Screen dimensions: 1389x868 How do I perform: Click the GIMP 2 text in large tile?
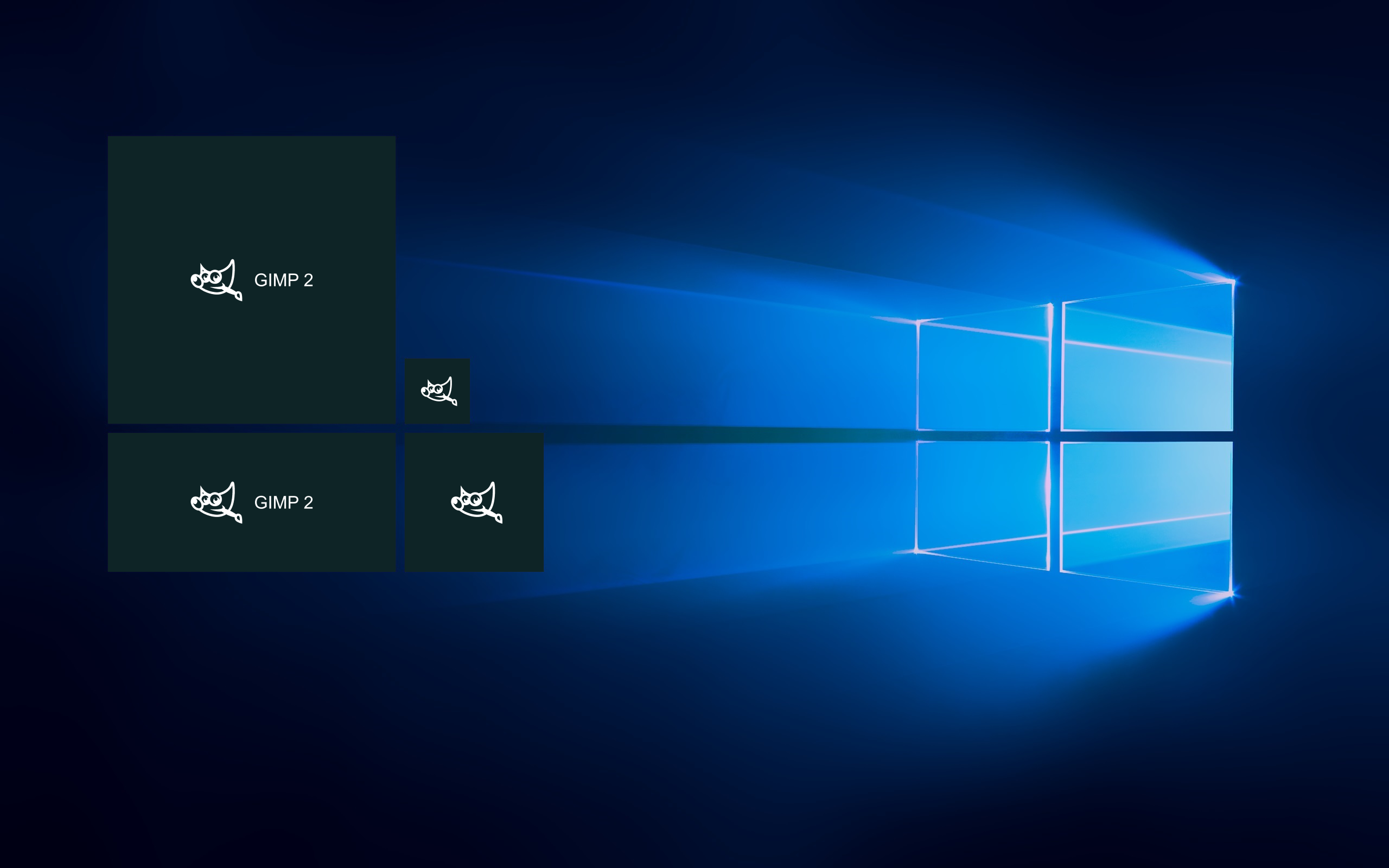pos(284,280)
